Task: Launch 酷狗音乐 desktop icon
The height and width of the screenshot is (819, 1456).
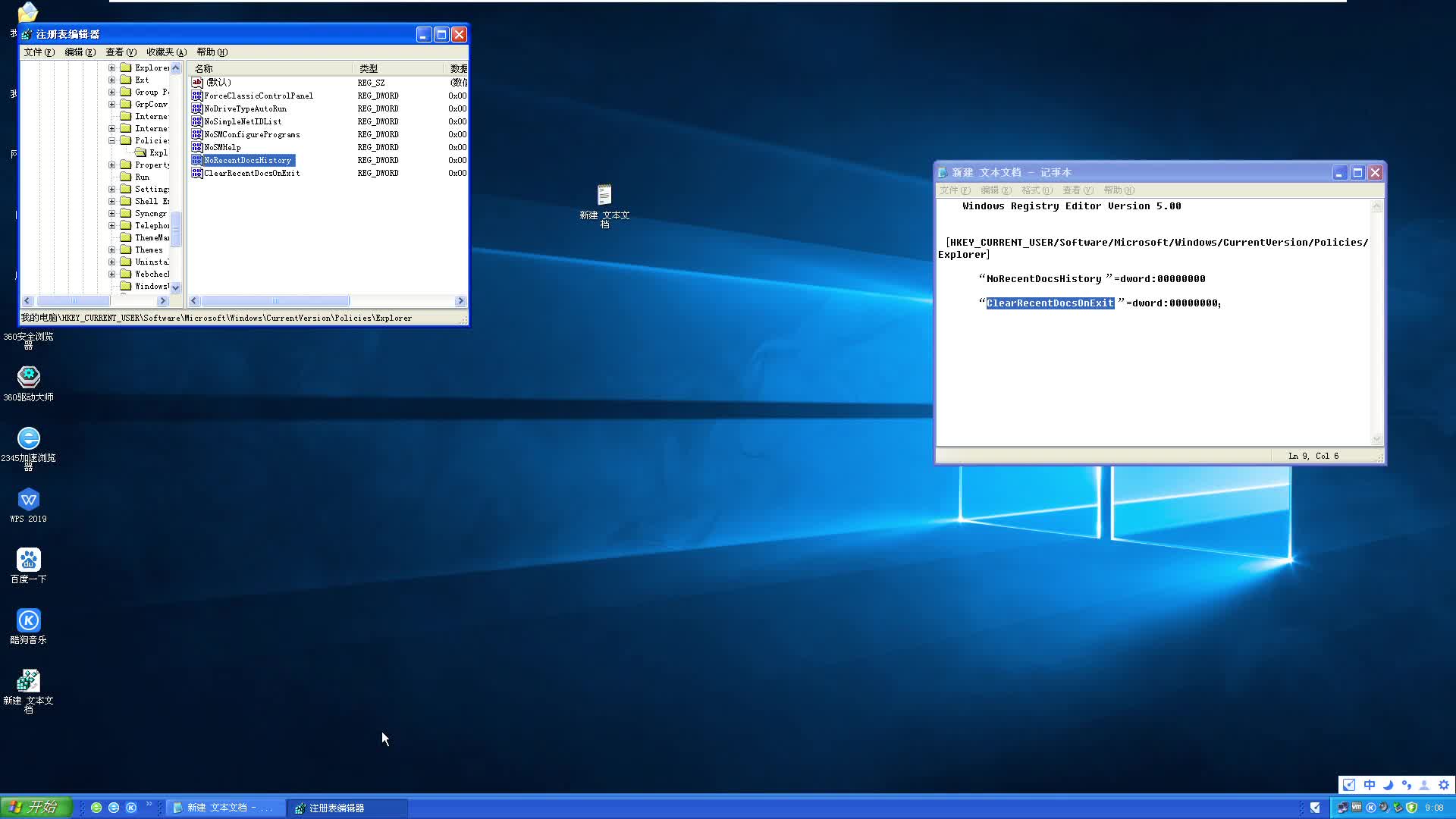Action: pyautogui.click(x=28, y=620)
